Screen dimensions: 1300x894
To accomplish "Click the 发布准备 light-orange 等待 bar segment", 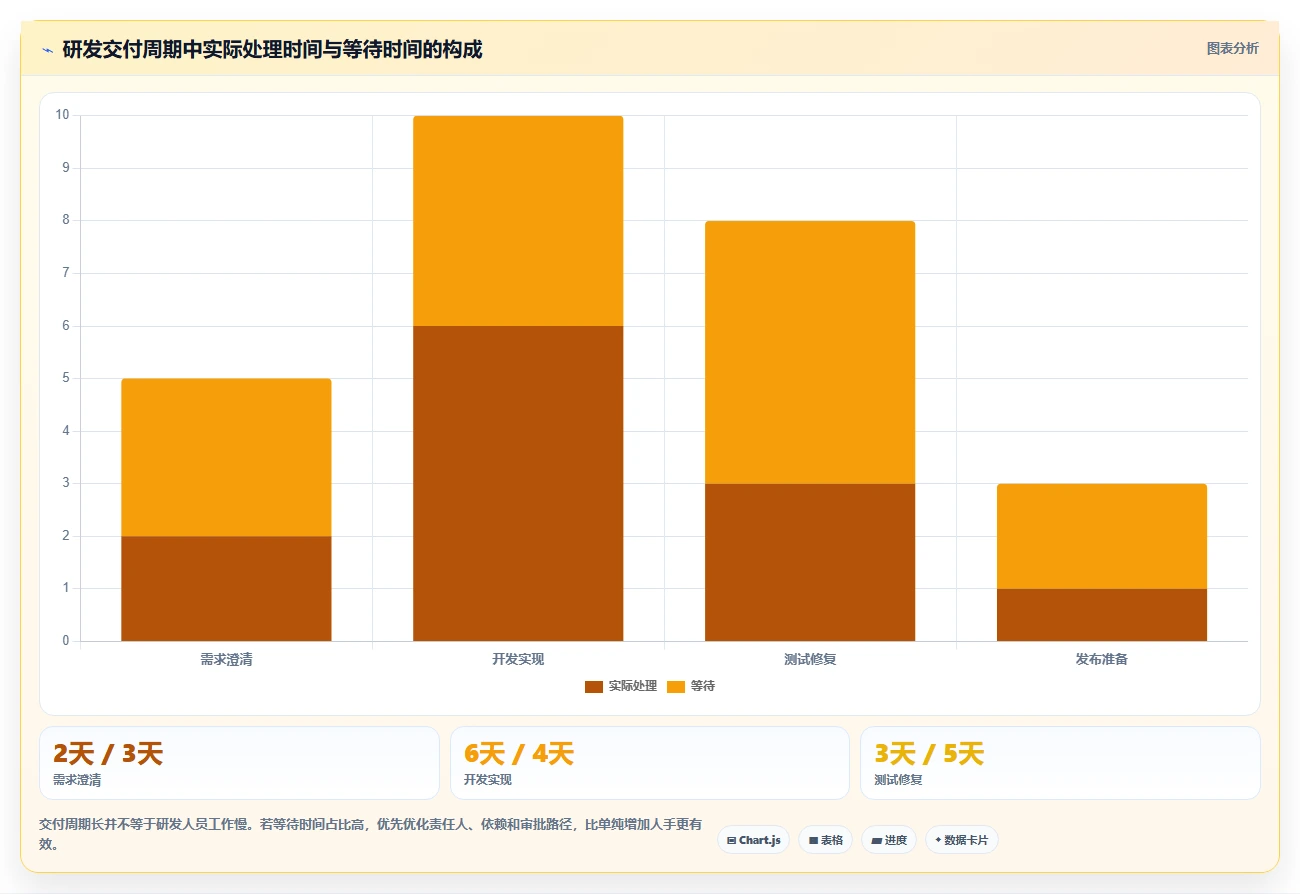I will pyautogui.click(x=1102, y=536).
